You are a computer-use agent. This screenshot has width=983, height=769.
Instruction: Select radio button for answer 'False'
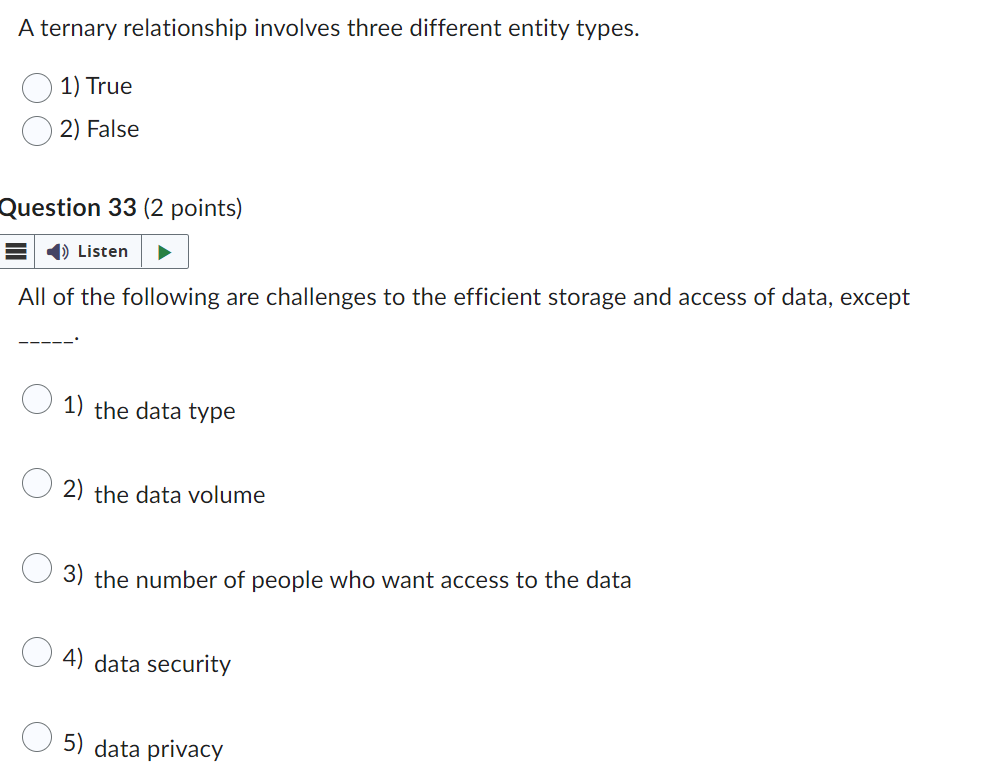[x=36, y=130]
